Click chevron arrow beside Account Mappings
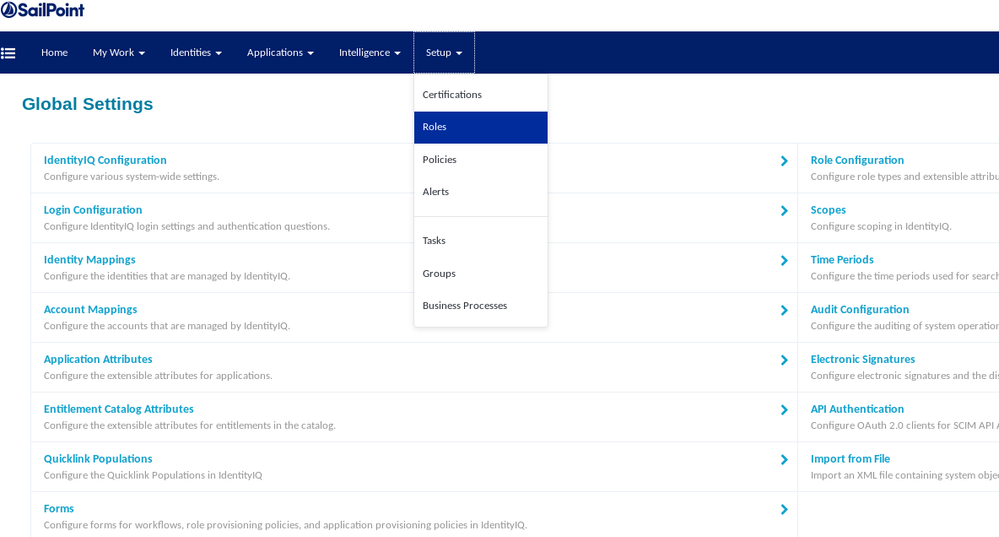The image size is (999, 537). click(783, 310)
